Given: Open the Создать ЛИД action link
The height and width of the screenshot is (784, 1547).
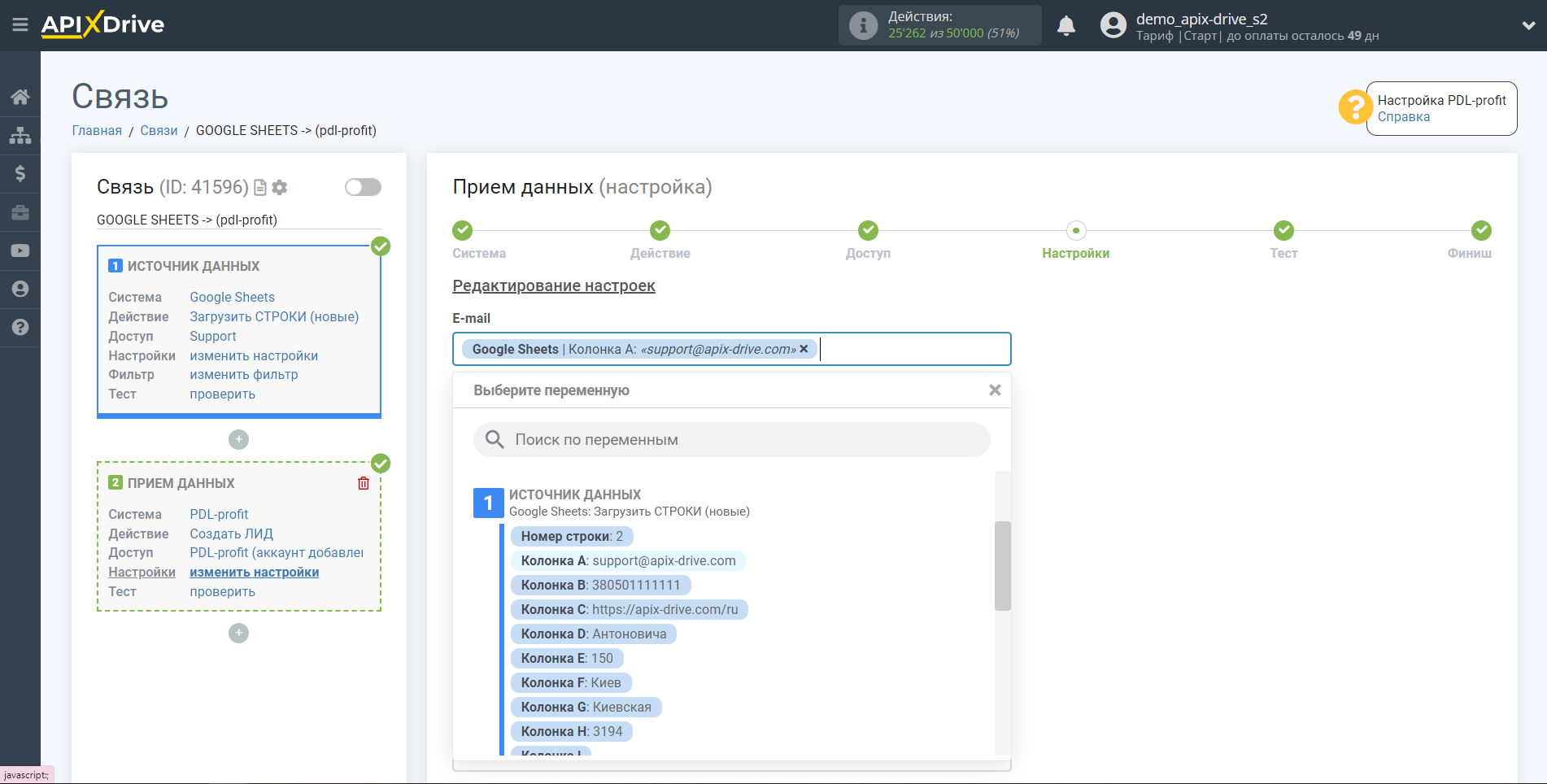Looking at the screenshot, I should [231, 534].
